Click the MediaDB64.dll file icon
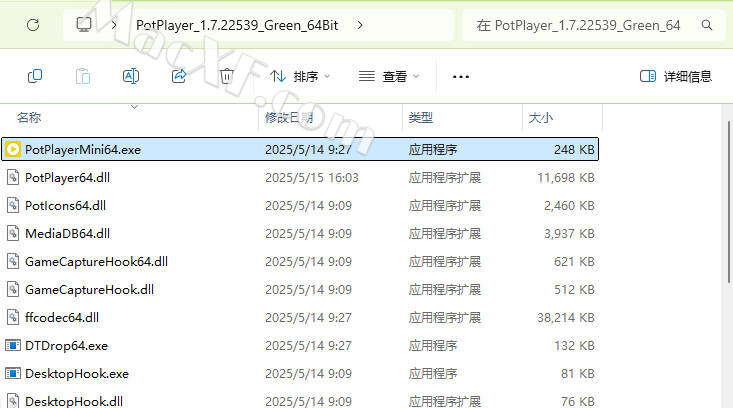The width and height of the screenshot is (733, 408). [x=13, y=233]
